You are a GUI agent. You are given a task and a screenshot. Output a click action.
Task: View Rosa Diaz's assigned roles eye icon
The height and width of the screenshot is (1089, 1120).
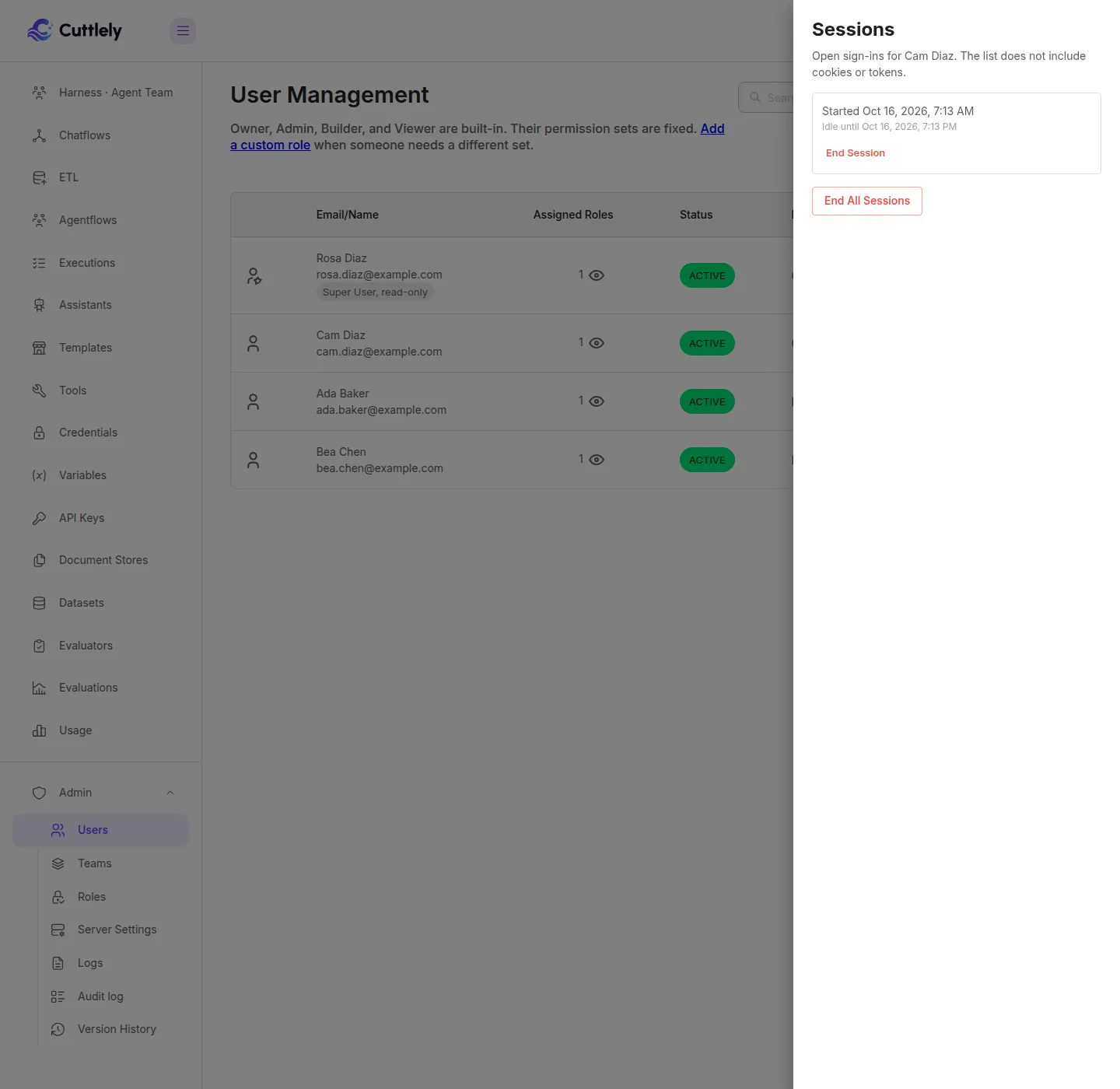click(597, 275)
